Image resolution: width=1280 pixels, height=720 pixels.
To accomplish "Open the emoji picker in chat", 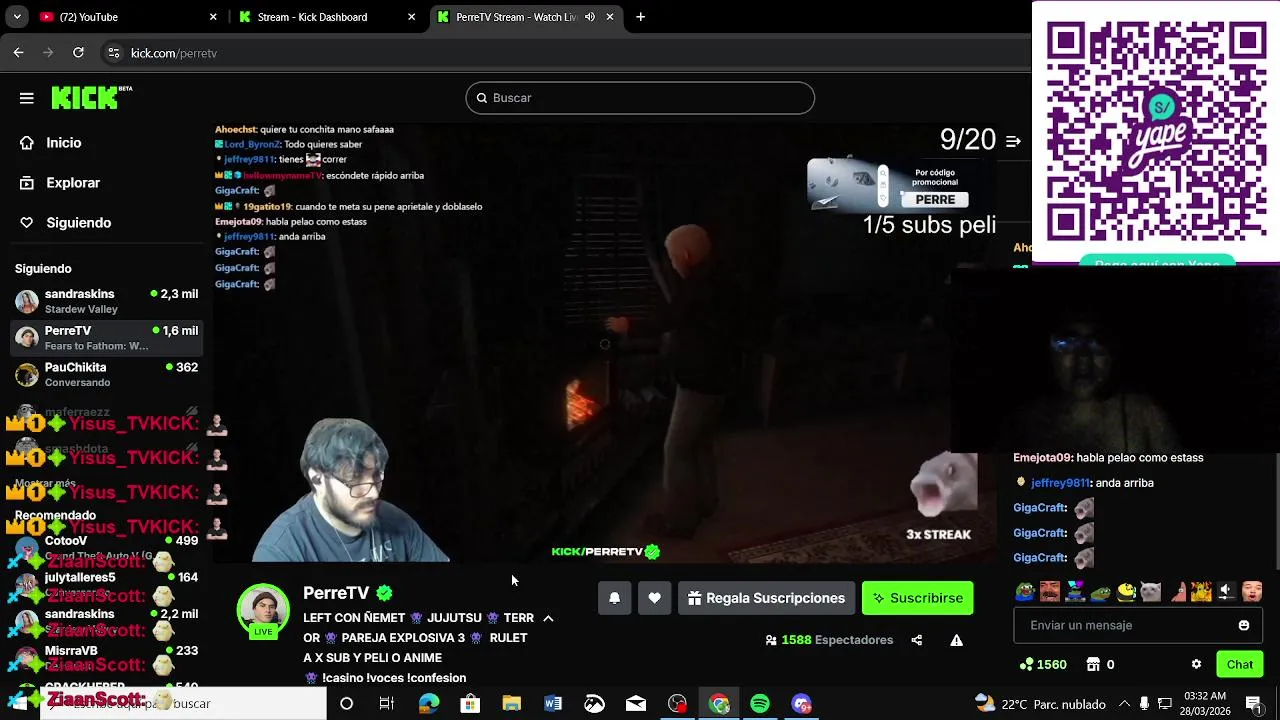I will [x=1243, y=625].
